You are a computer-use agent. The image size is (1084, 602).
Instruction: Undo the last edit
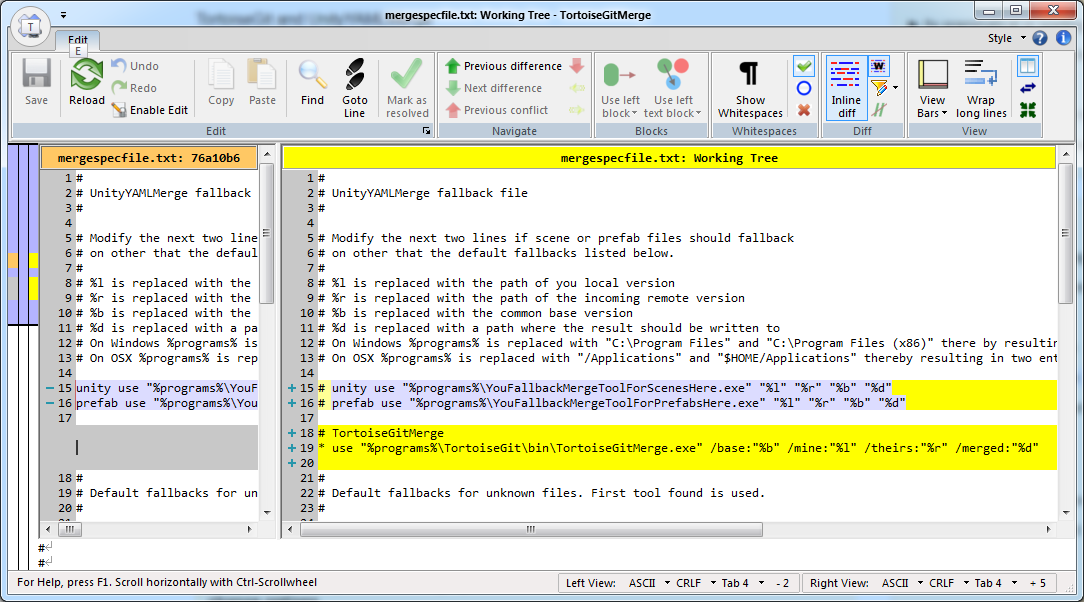[x=136, y=66]
